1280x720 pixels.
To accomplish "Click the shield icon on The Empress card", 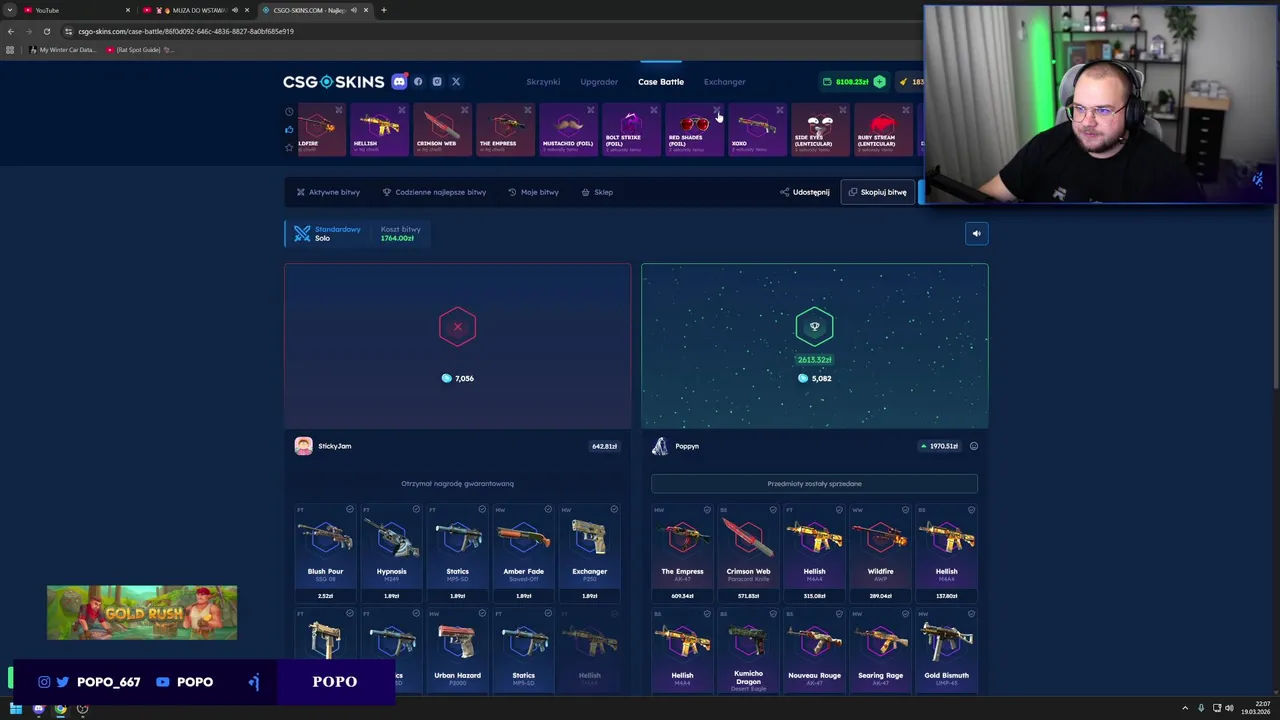I will click(x=707, y=510).
